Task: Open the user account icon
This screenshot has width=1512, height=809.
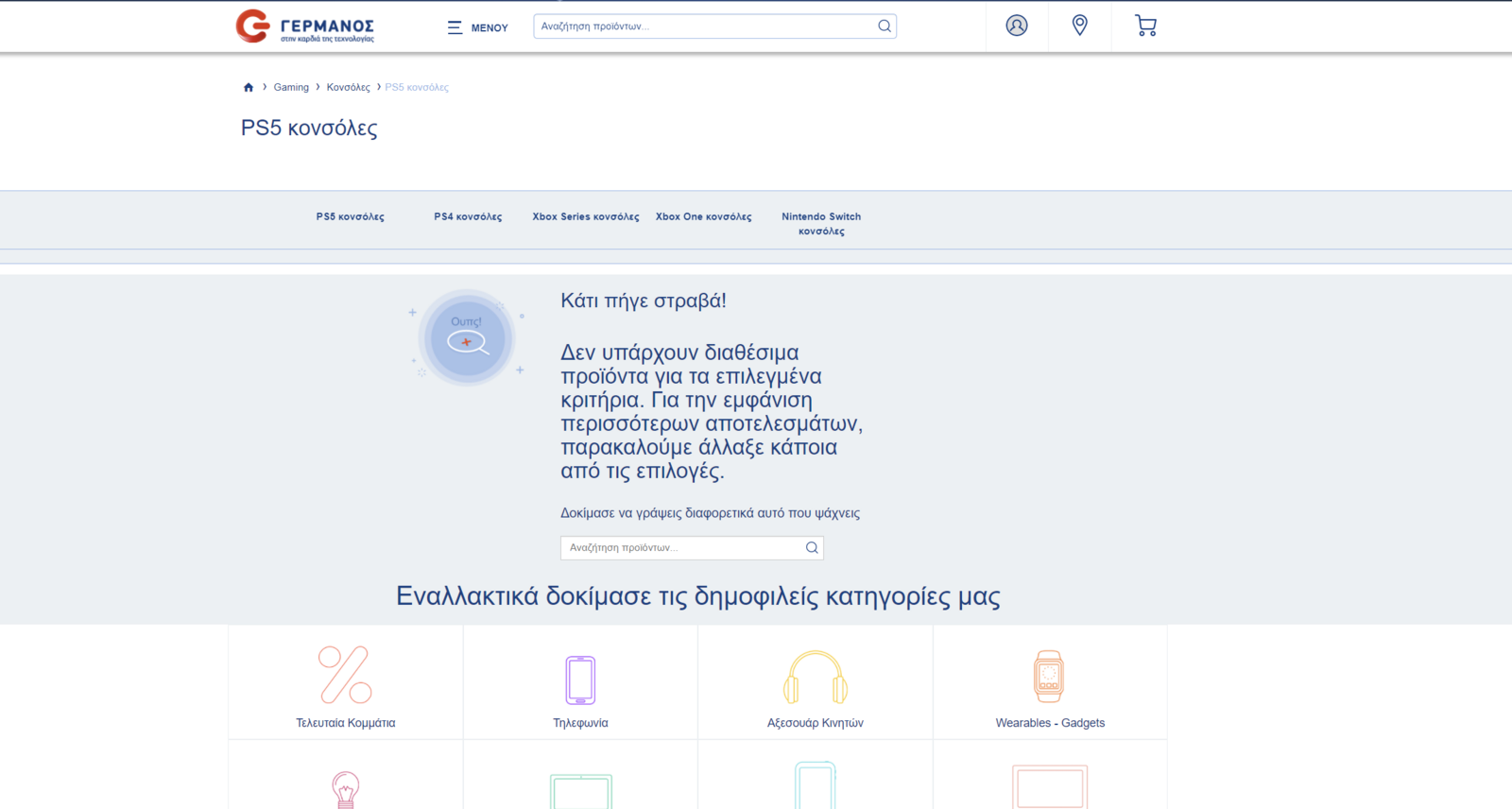Action: pos(1017,26)
